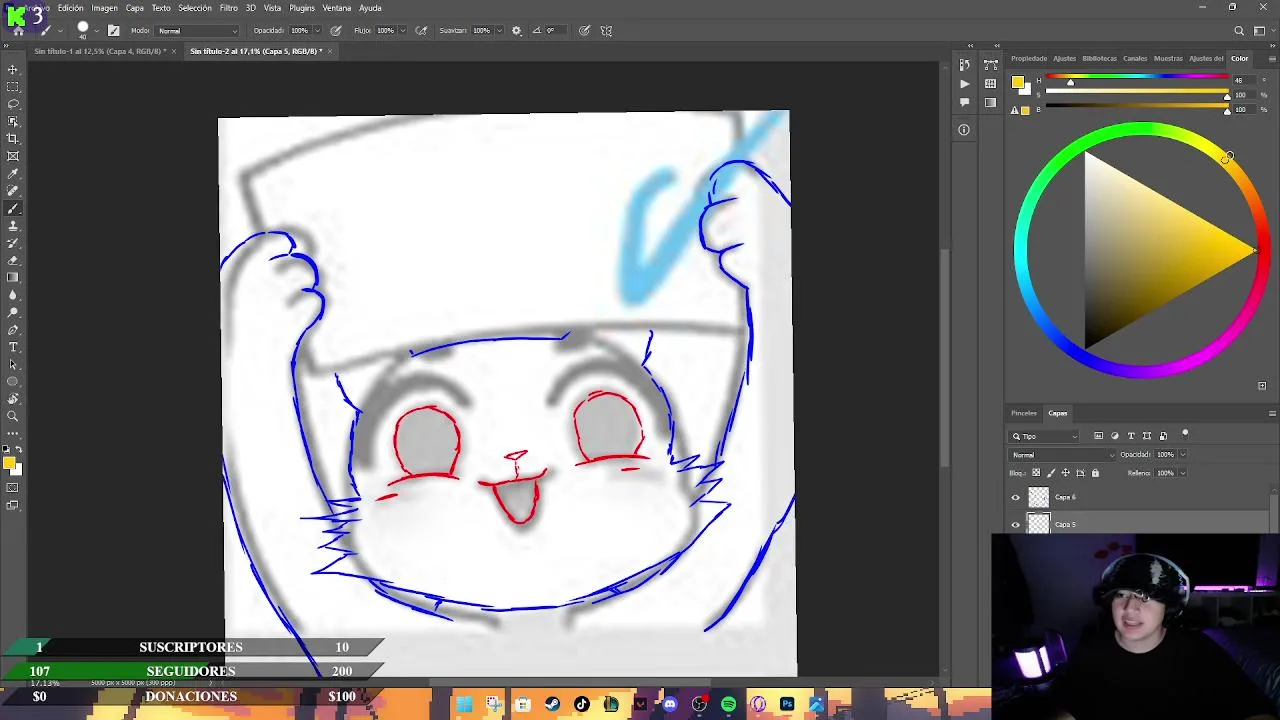Switch to the Canales tab
Screen dimensions: 1280x720
pyautogui.click(x=1135, y=58)
